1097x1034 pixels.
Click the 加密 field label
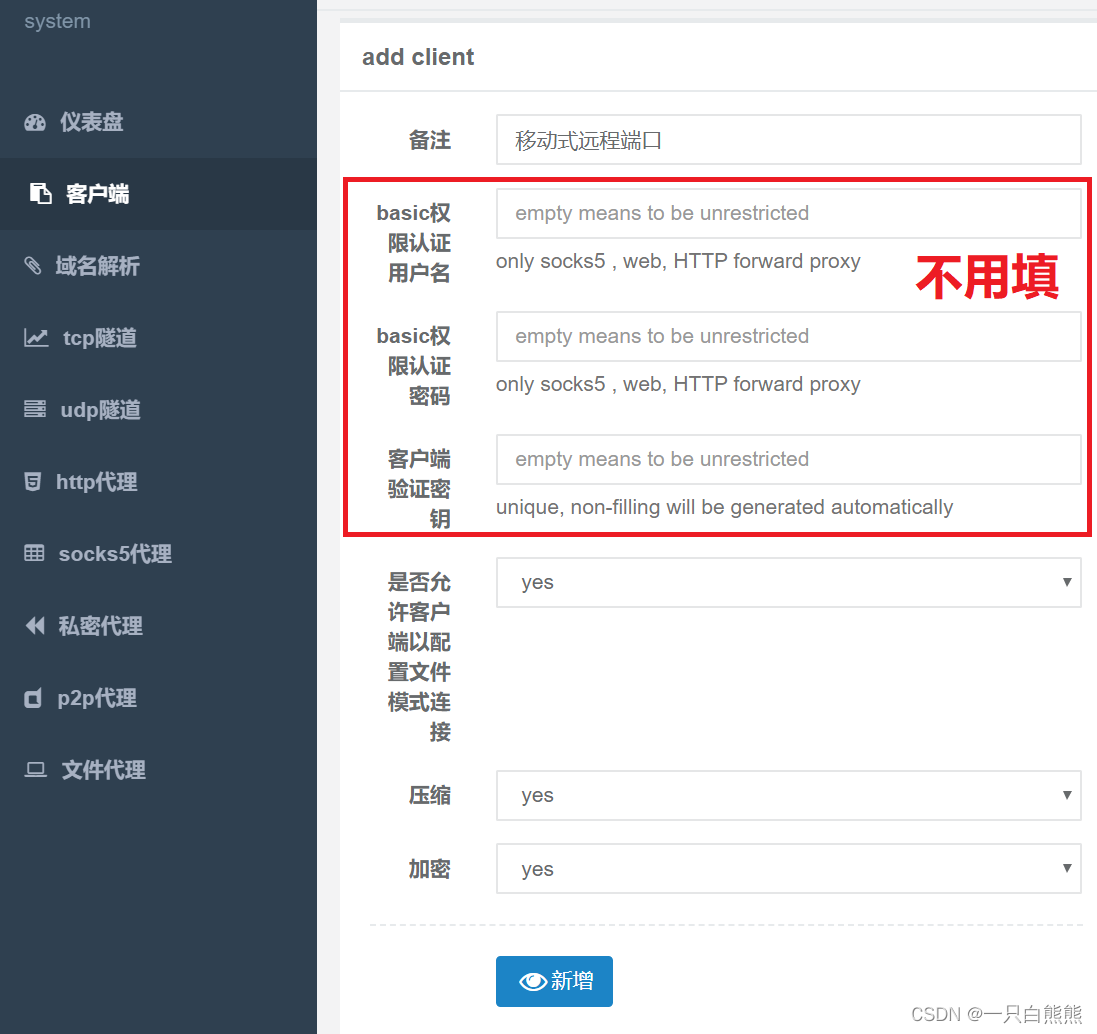(x=430, y=869)
